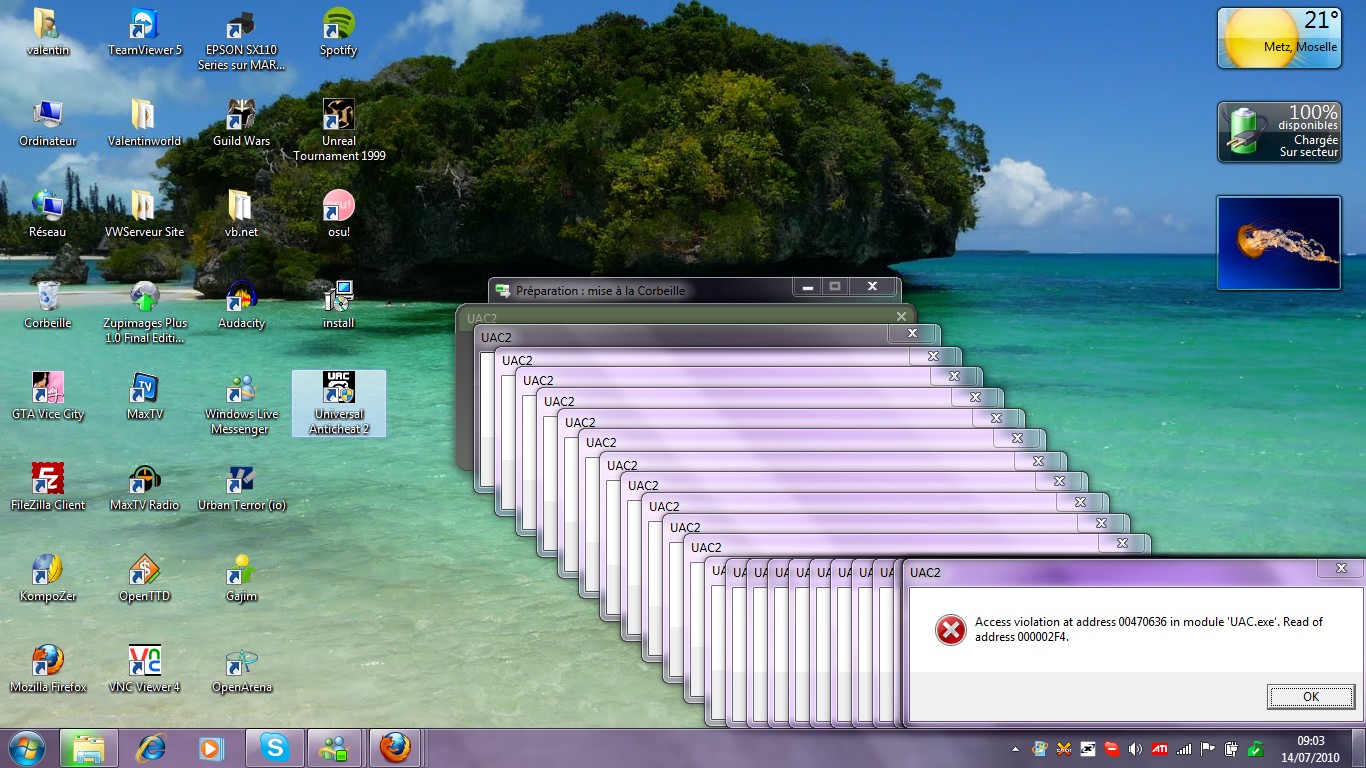This screenshot has width=1366, height=768.
Task: Launch VNC Viewer 4 shortcut
Action: tap(145, 669)
